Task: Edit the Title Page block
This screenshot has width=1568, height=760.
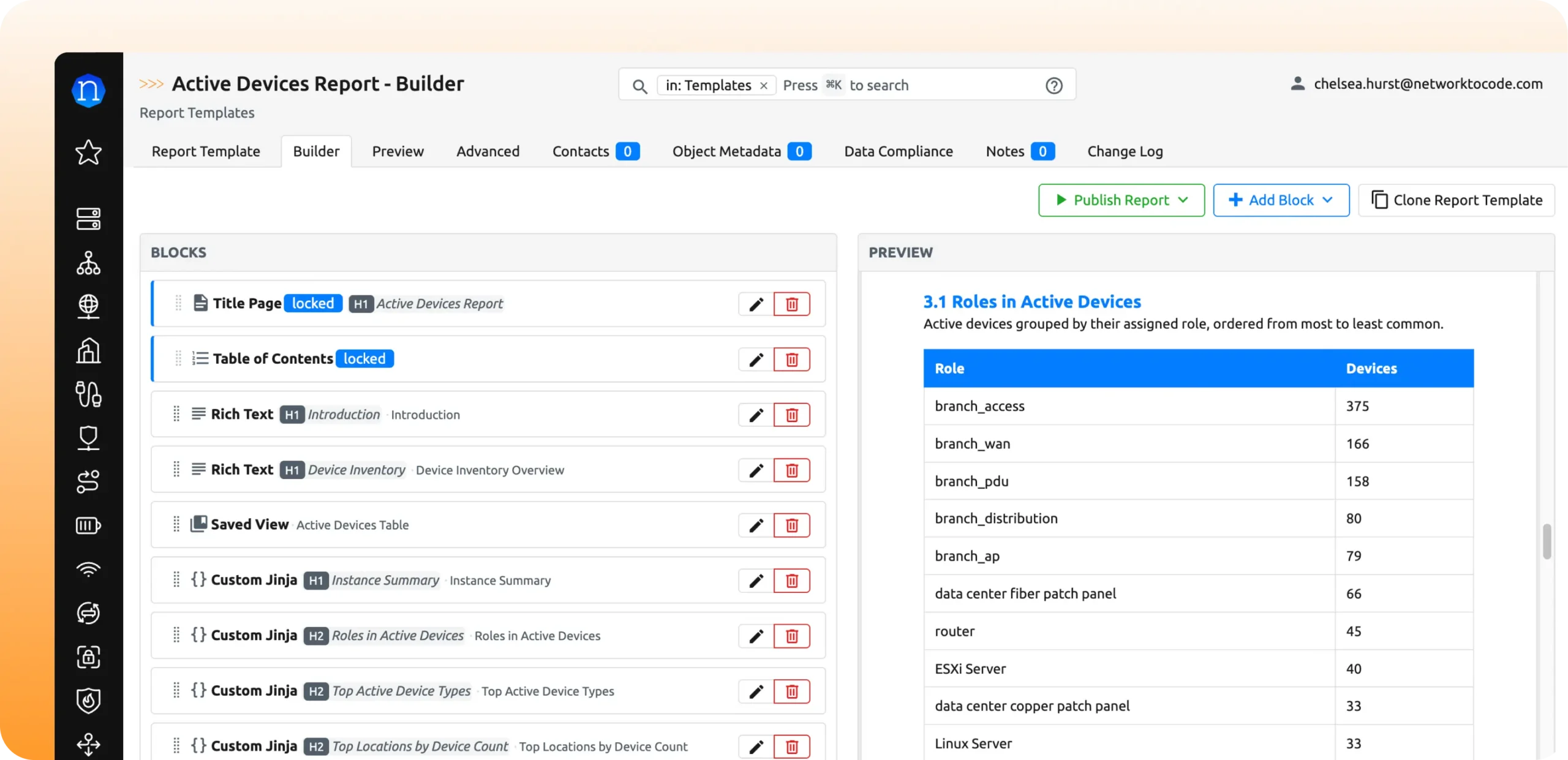Action: click(756, 304)
